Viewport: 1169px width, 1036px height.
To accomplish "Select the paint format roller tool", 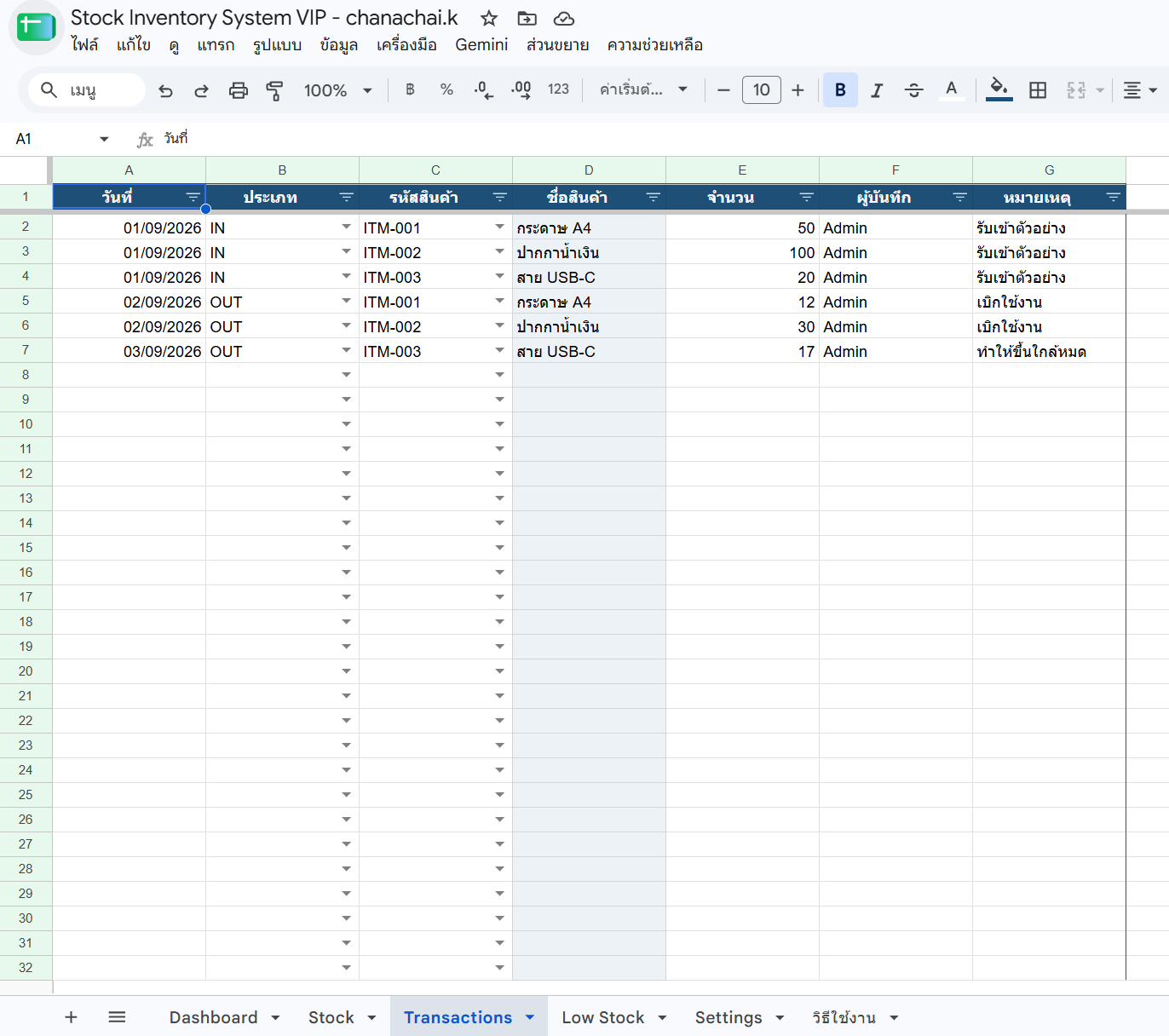I will (274, 90).
